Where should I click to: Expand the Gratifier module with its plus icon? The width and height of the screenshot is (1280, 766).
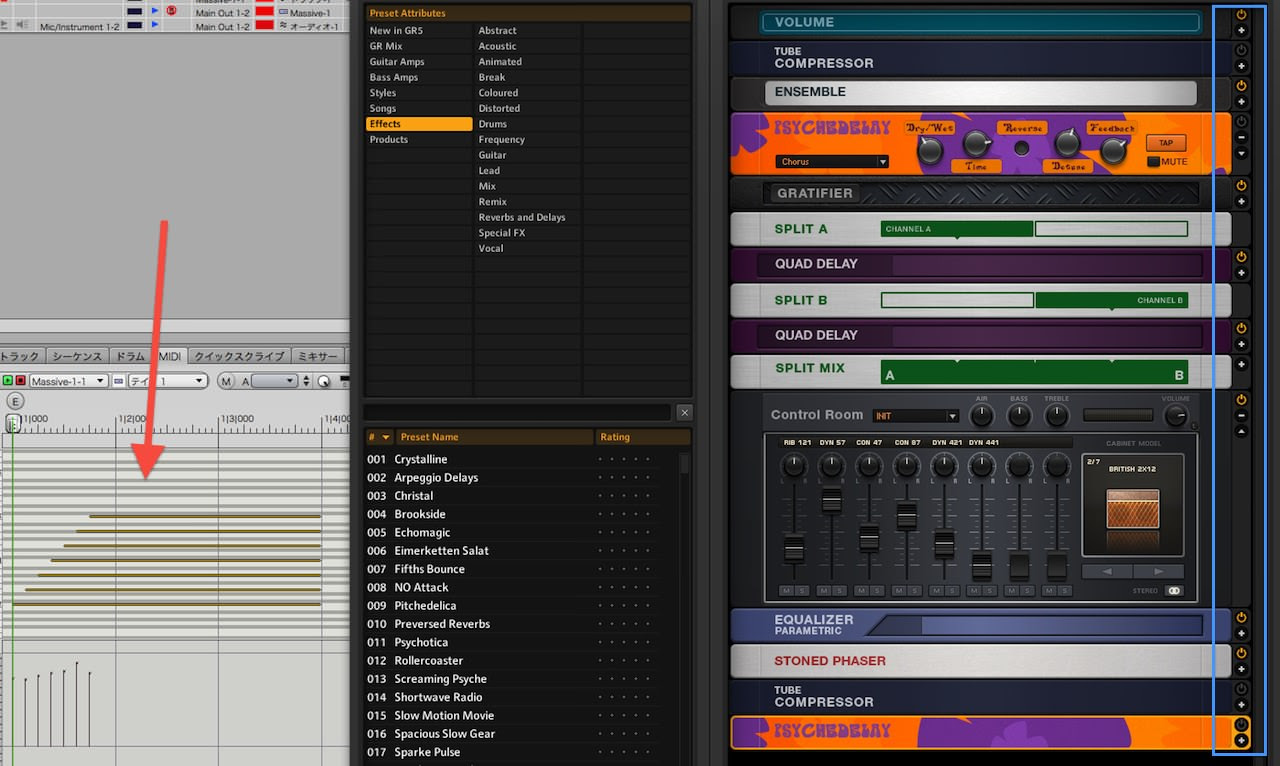[x=1241, y=202]
